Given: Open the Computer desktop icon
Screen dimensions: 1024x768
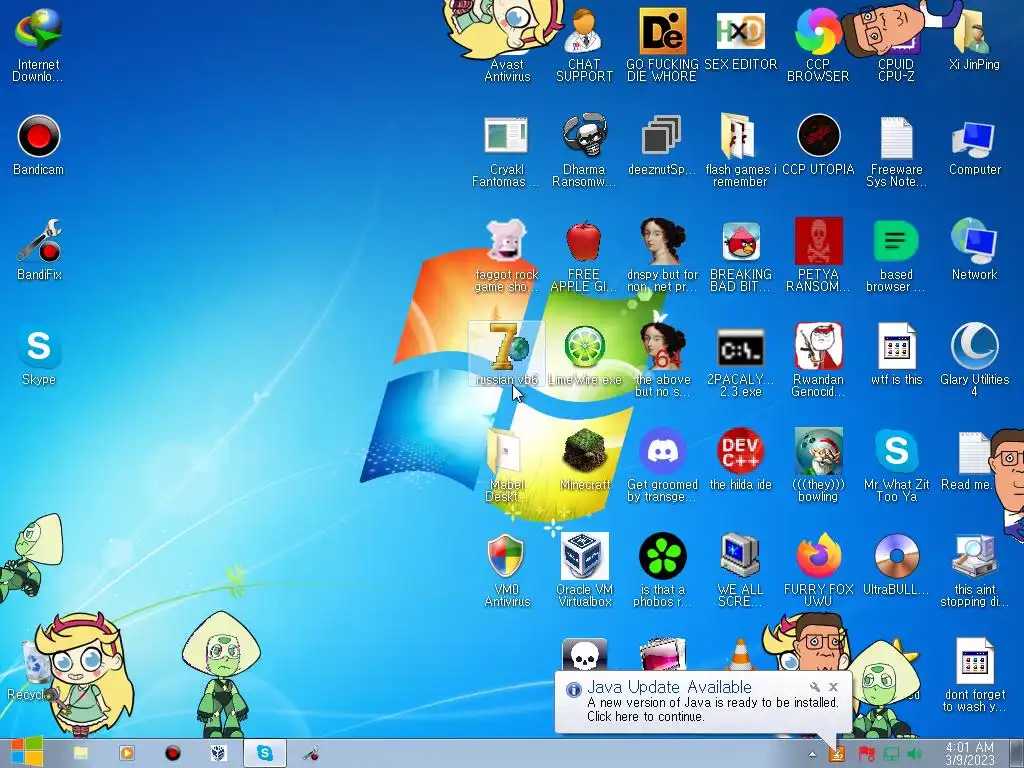Looking at the screenshot, I should click(x=974, y=146).
